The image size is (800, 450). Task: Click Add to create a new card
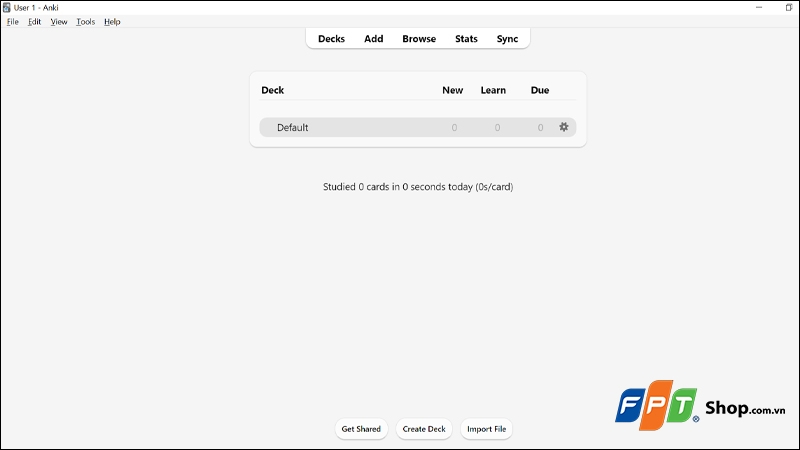[x=373, y=39]
